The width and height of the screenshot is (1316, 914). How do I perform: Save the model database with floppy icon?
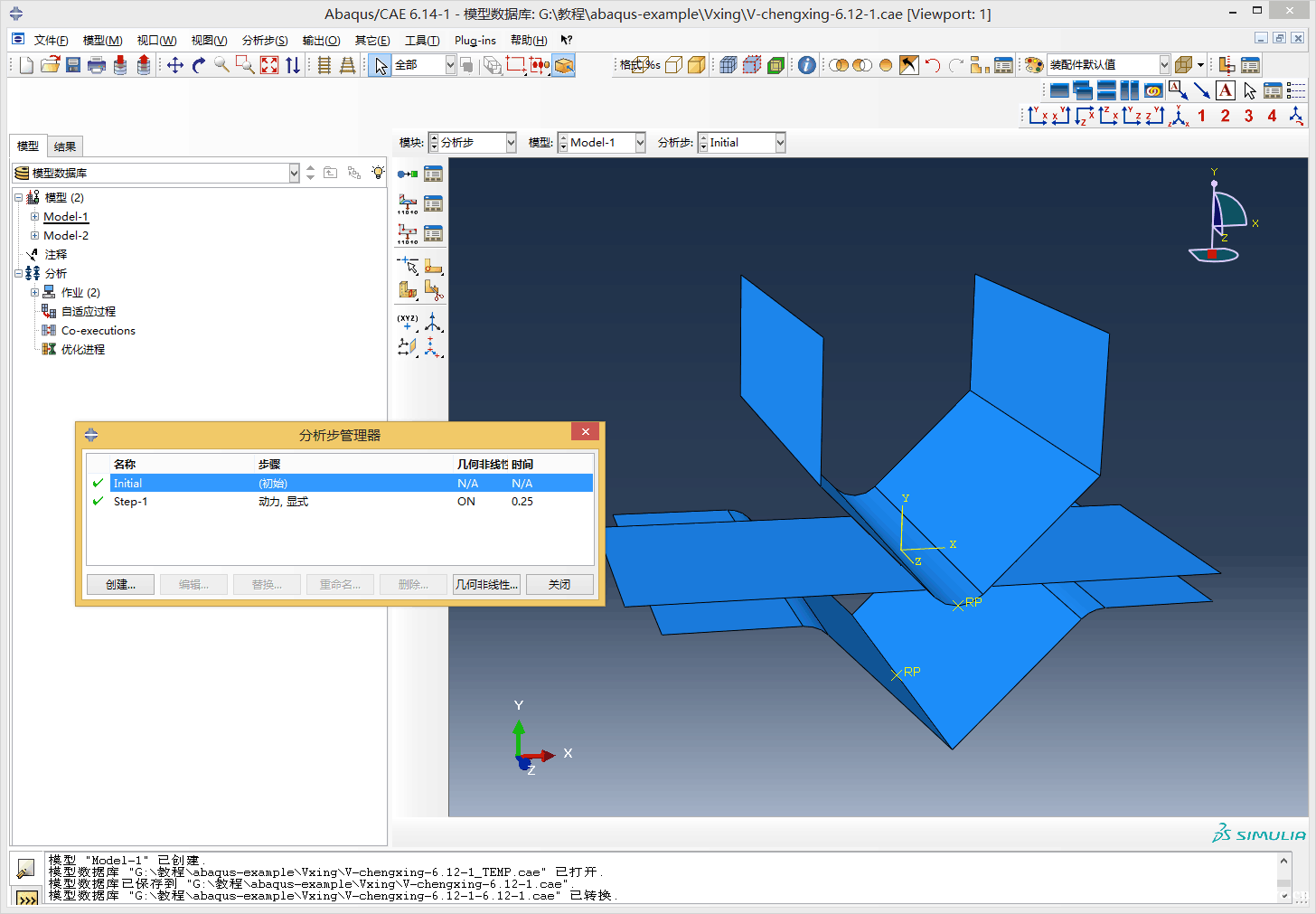pos(73,65)
